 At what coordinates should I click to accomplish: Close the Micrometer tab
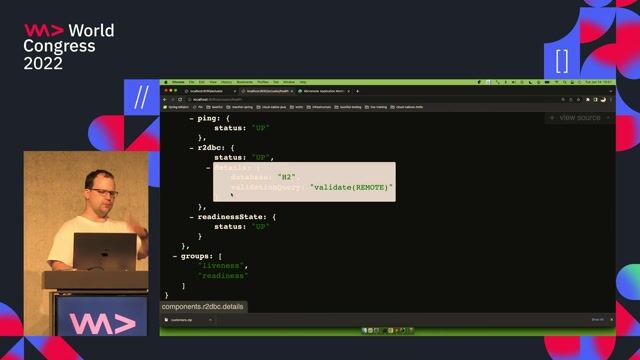tap(349, 91)
